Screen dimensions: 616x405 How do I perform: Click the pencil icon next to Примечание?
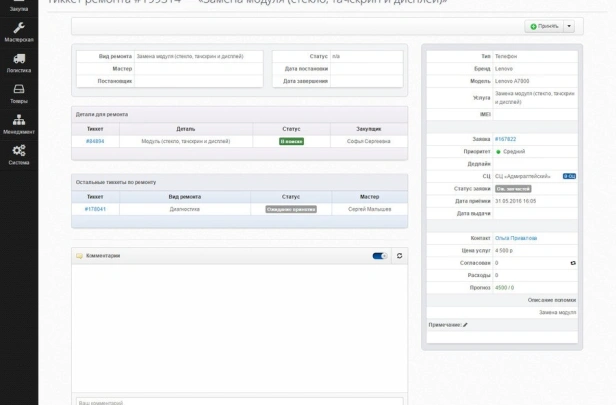pos(465,325)
